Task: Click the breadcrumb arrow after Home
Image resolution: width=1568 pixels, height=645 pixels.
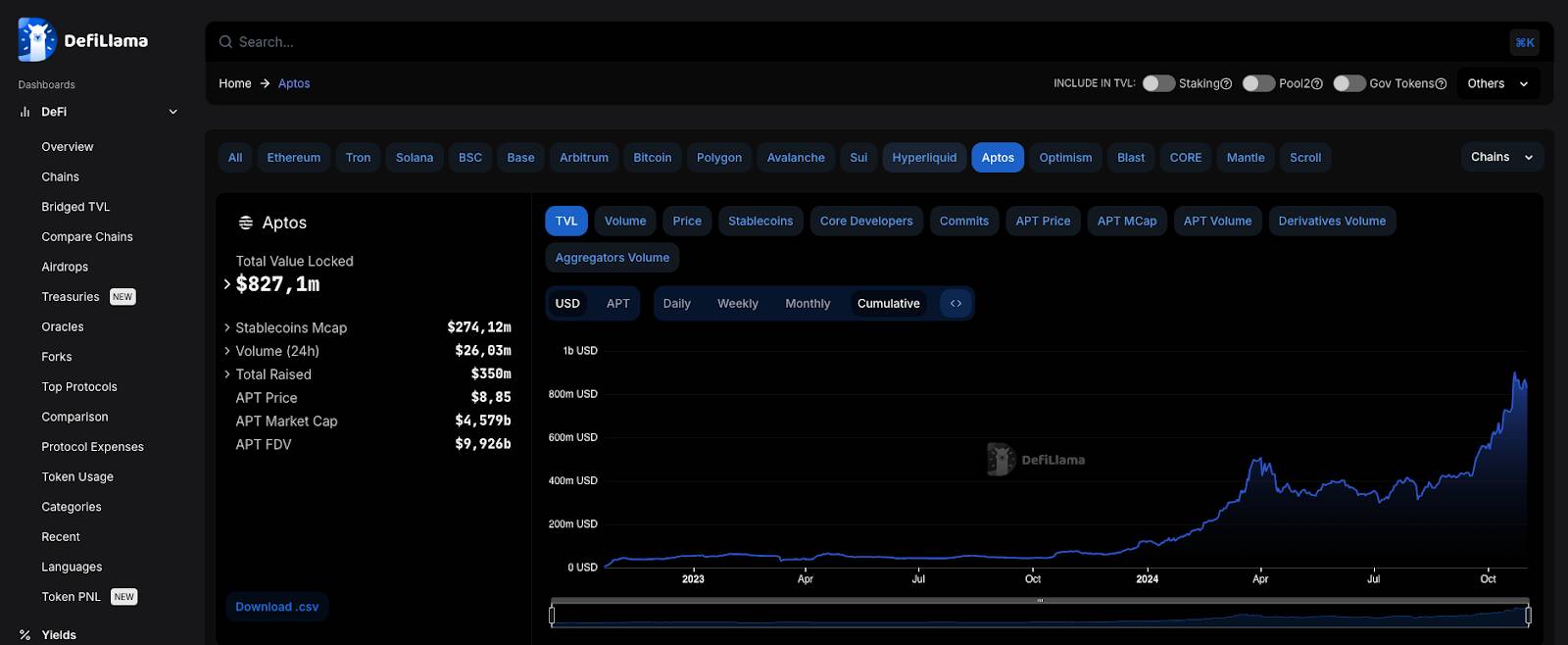Action: pos(265,83)
